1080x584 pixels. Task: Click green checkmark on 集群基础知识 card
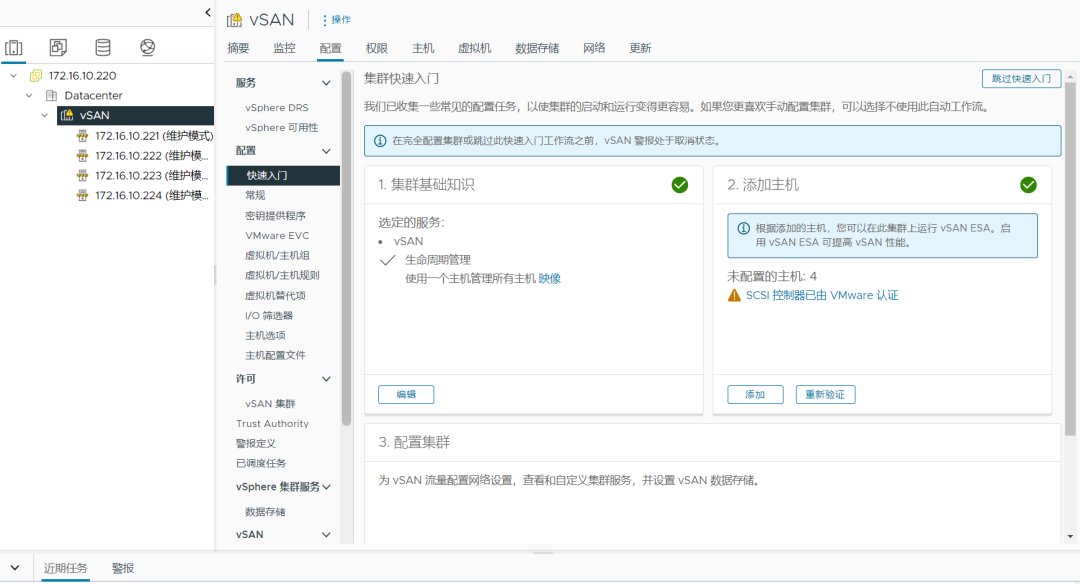(680, 185)
